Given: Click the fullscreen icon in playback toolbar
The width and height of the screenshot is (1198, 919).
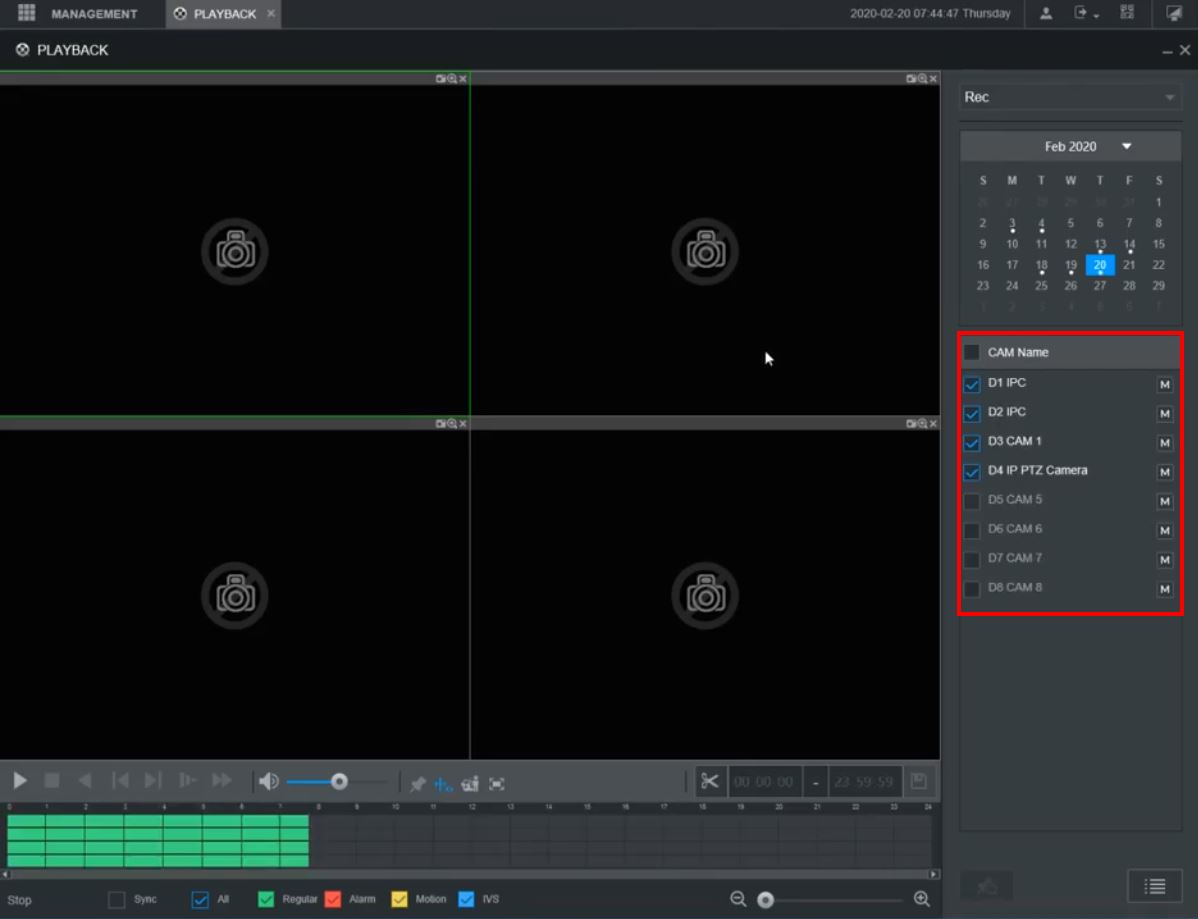Looking at the screenshot, I should [497, 784].
